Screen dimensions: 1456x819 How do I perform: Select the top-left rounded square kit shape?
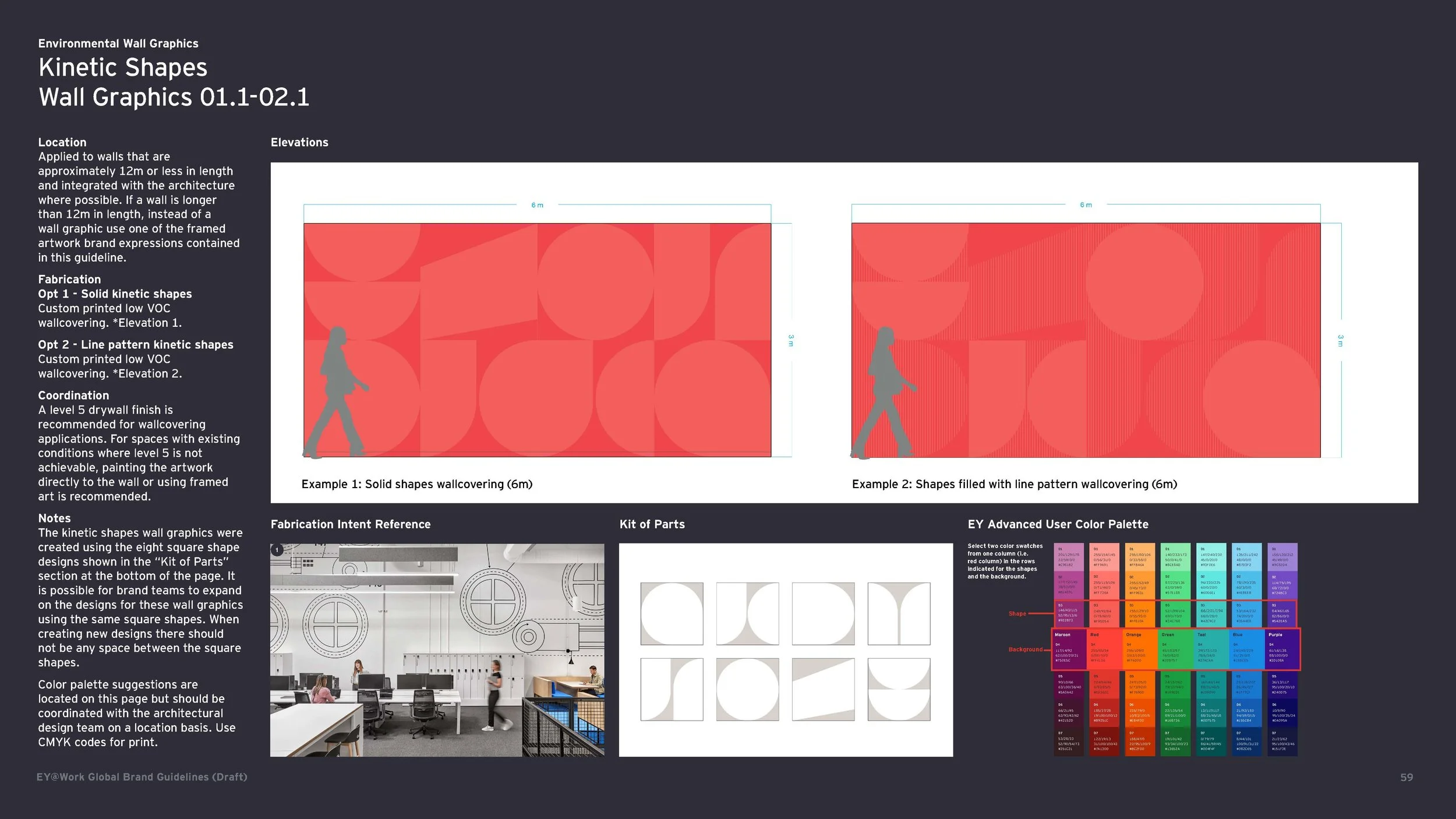pos(672,613)
